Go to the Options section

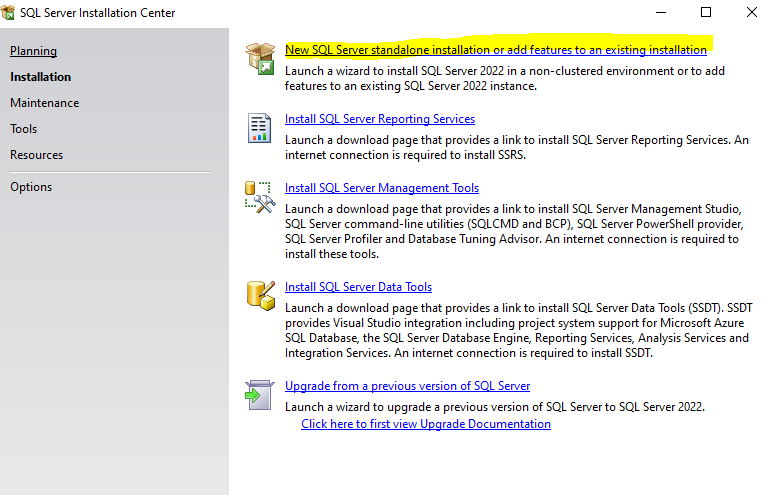pyautogui.click(x=31, y=187)
